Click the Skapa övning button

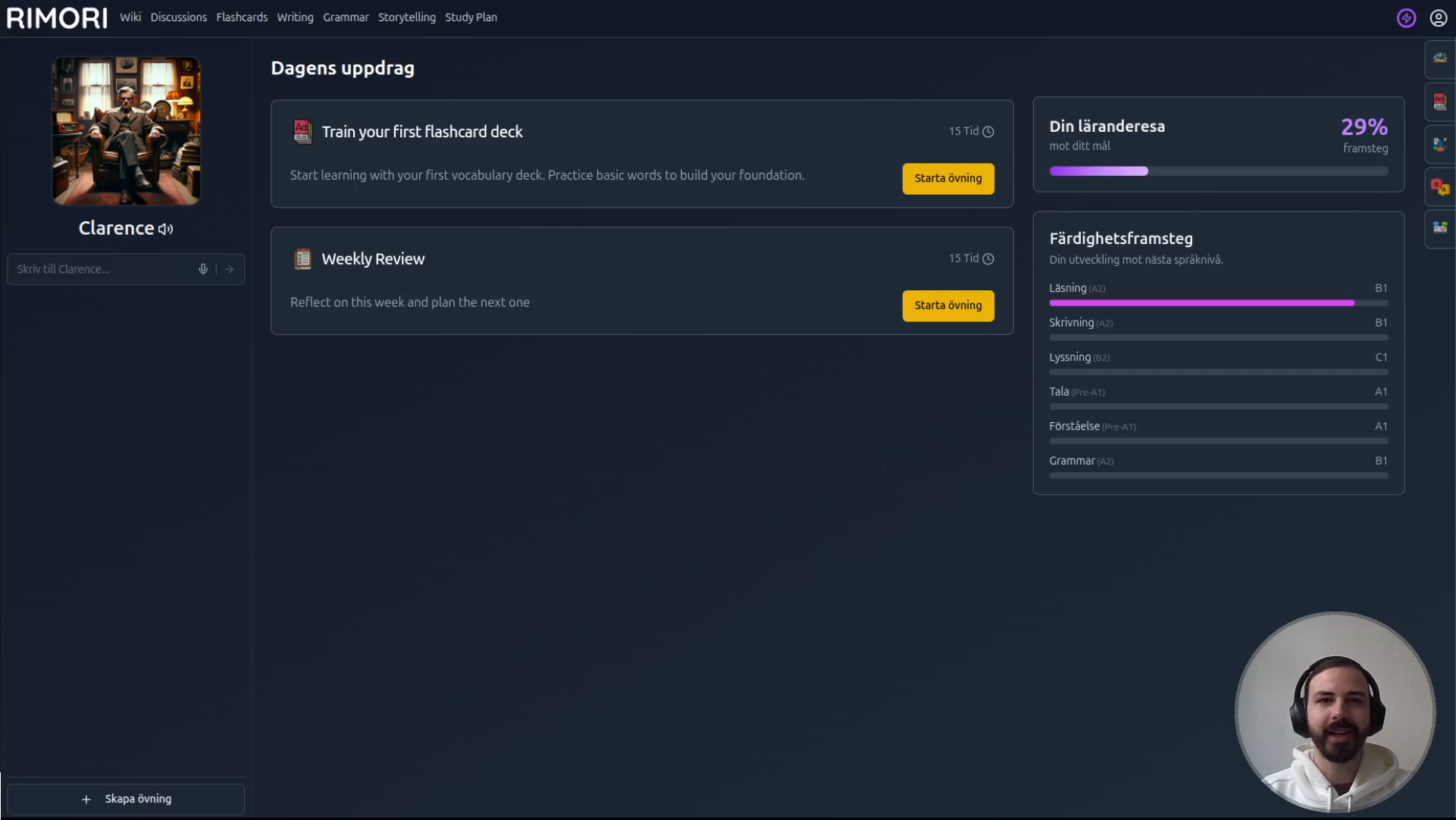126,799
